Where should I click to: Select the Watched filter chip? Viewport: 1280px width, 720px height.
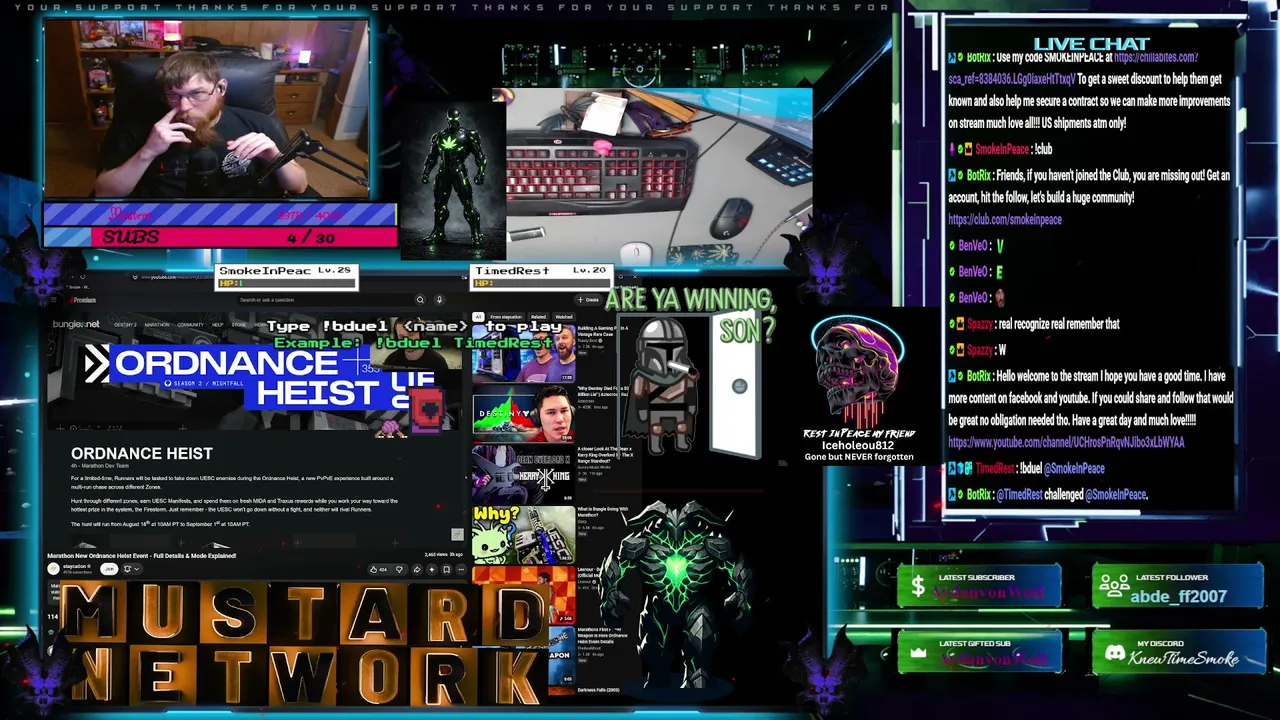564,317
